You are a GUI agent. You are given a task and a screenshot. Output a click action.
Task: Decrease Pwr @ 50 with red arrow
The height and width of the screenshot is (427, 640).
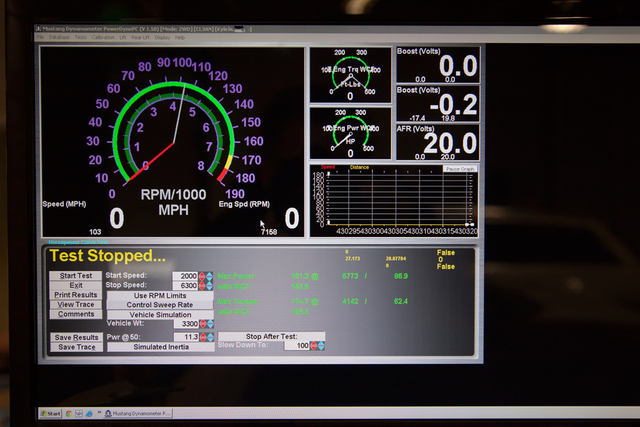(203, 337)
